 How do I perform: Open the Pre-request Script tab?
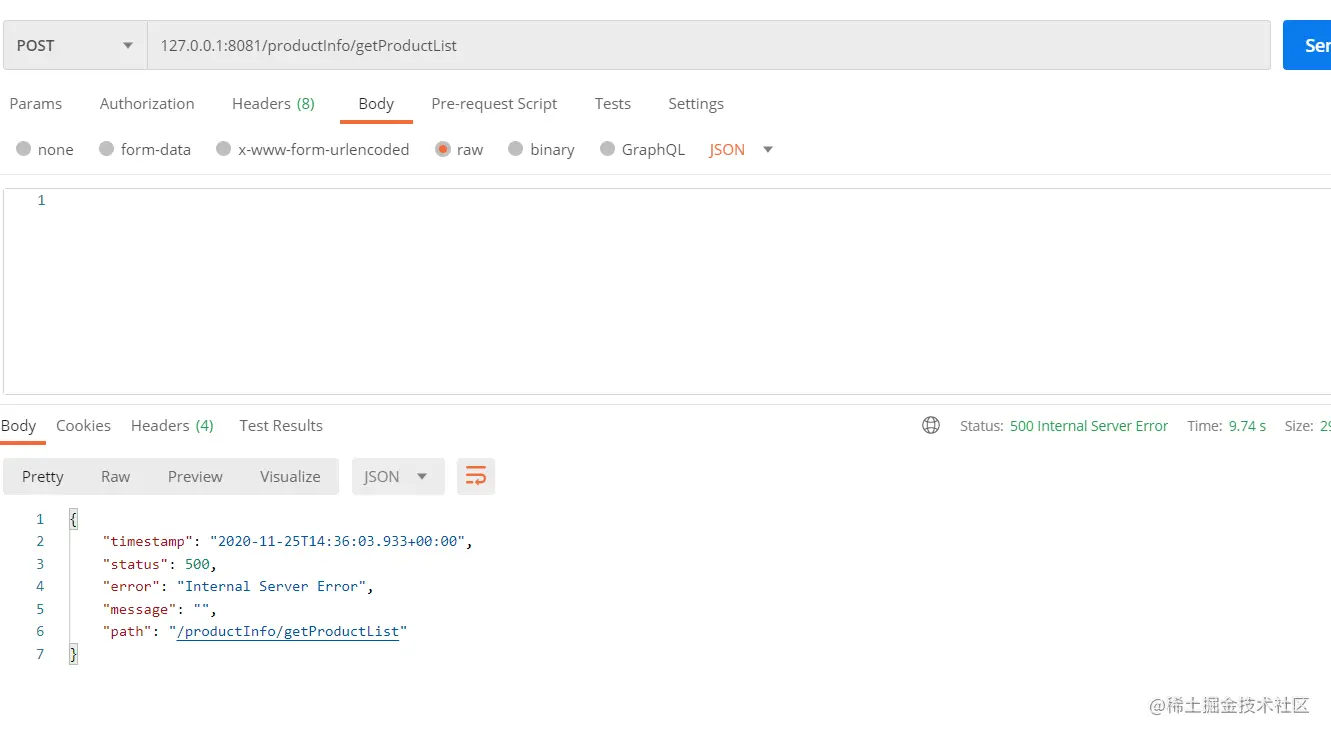(x=494, y=103)
